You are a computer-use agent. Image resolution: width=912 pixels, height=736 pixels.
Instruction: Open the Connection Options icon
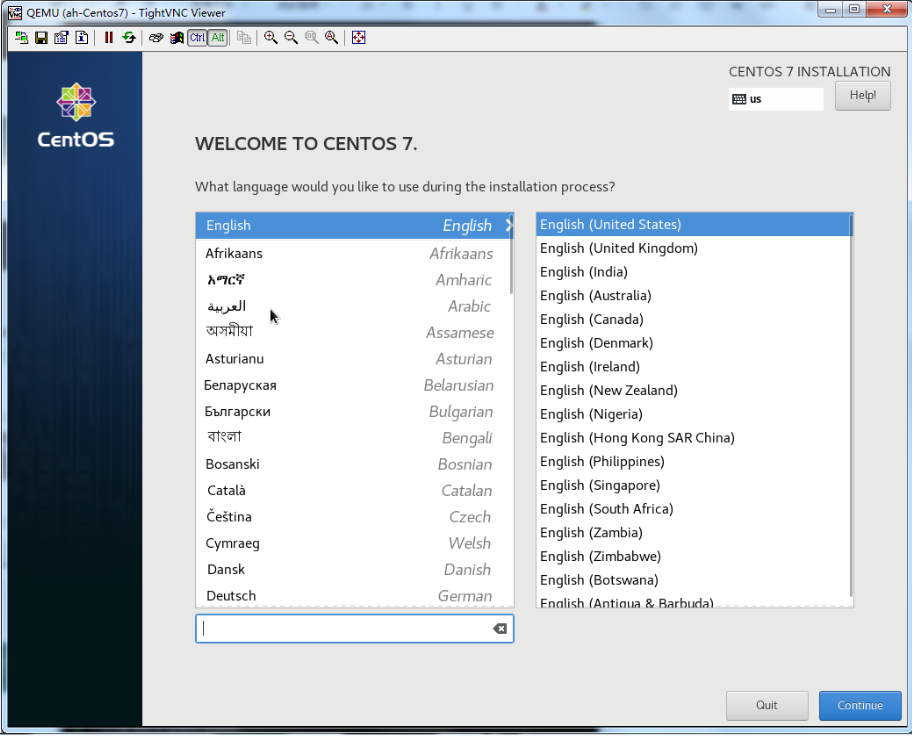pos(61,38)
